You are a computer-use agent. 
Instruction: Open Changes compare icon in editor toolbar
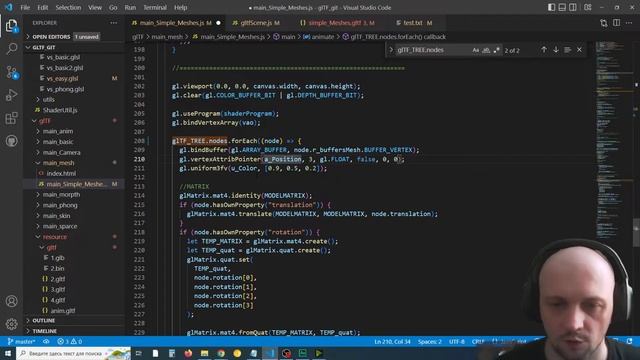pyautogui.click(x=604, y=23)
